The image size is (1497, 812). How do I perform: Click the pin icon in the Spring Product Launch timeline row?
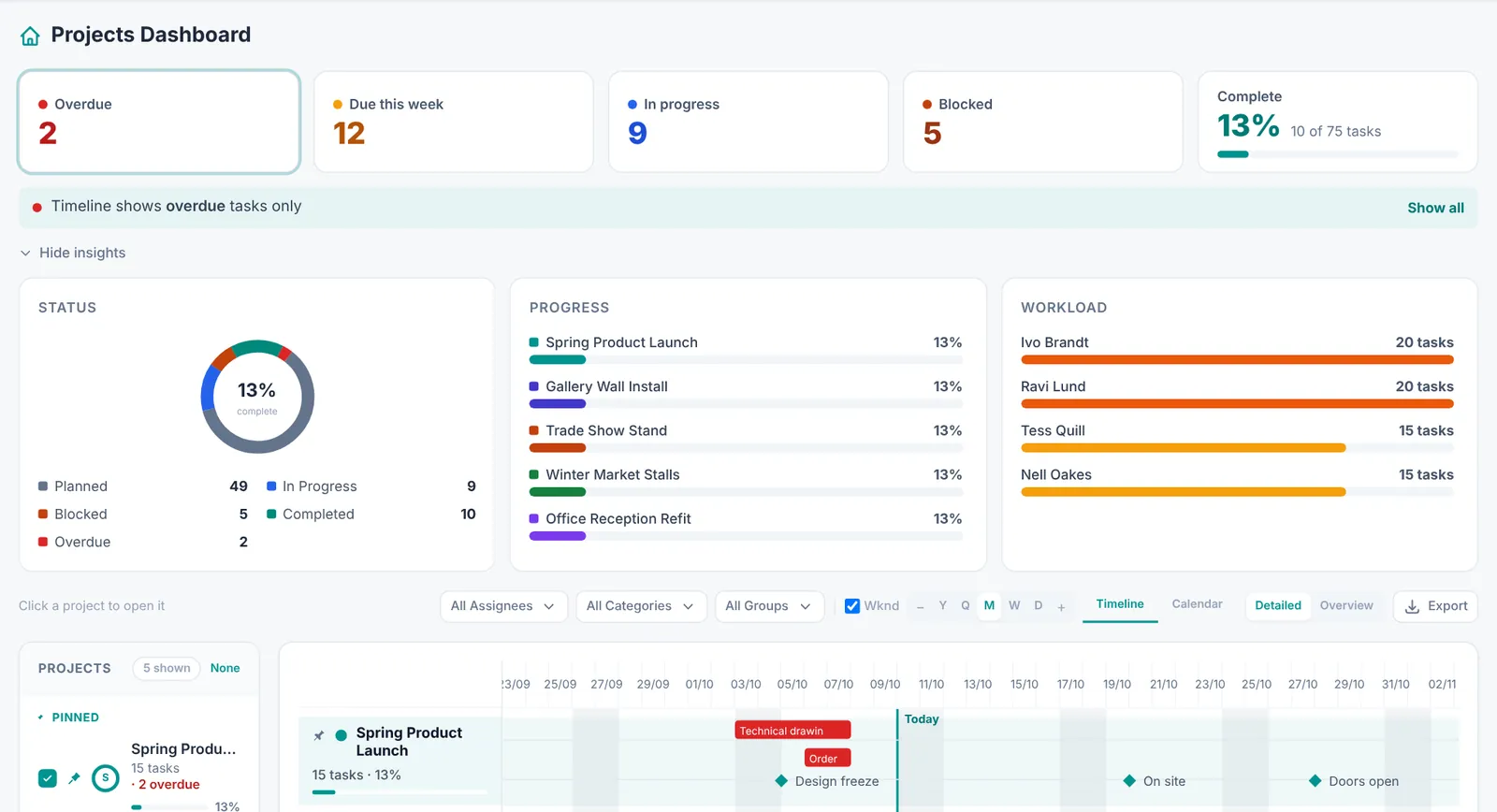[x=319, y=735]
